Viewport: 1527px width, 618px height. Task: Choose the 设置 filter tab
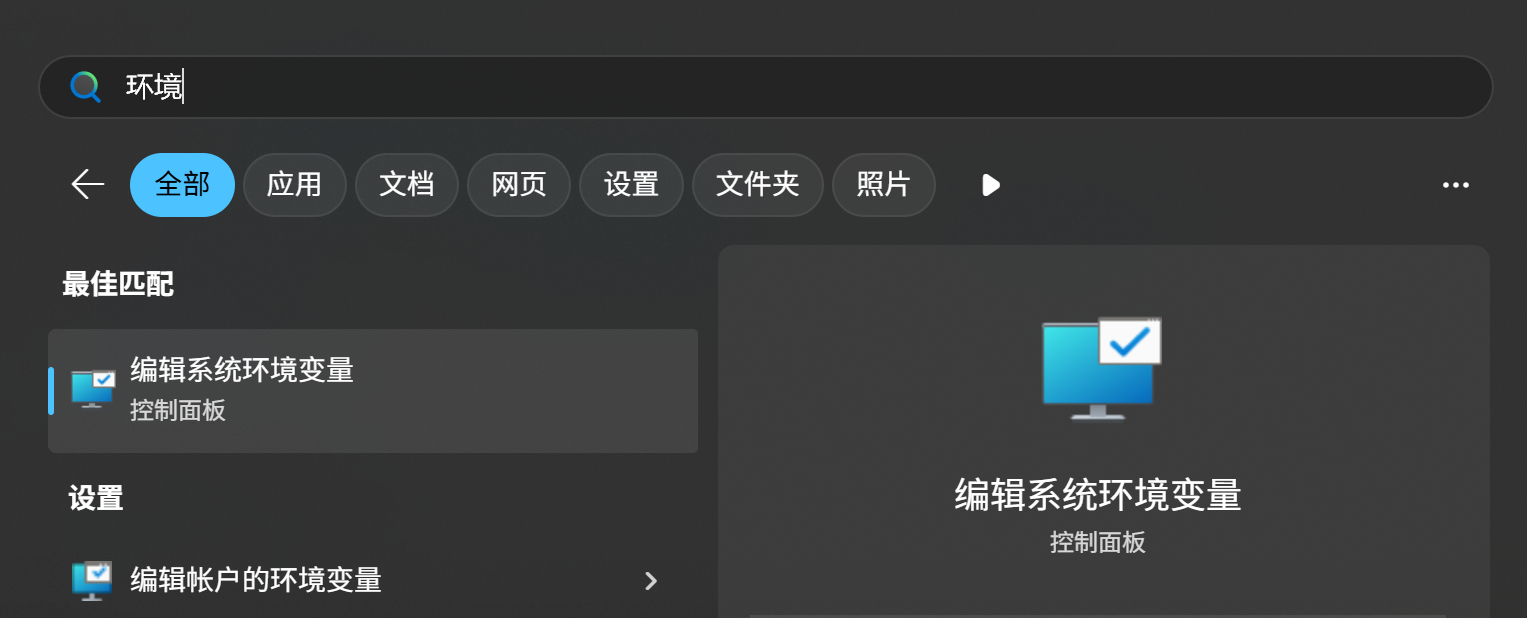coord(632,185)
